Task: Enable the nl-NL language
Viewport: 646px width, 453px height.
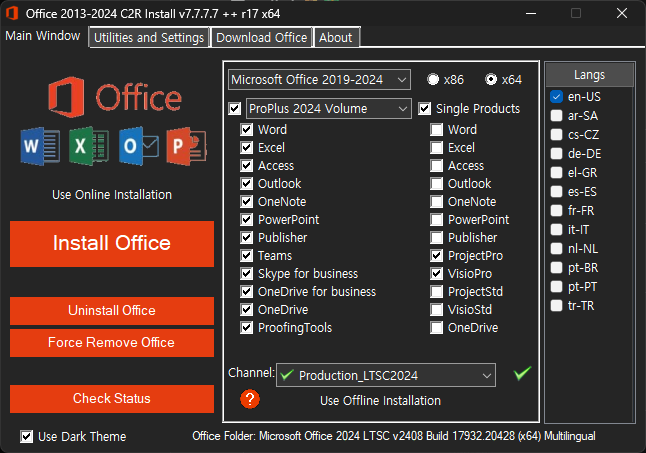Action: point(556,249)
